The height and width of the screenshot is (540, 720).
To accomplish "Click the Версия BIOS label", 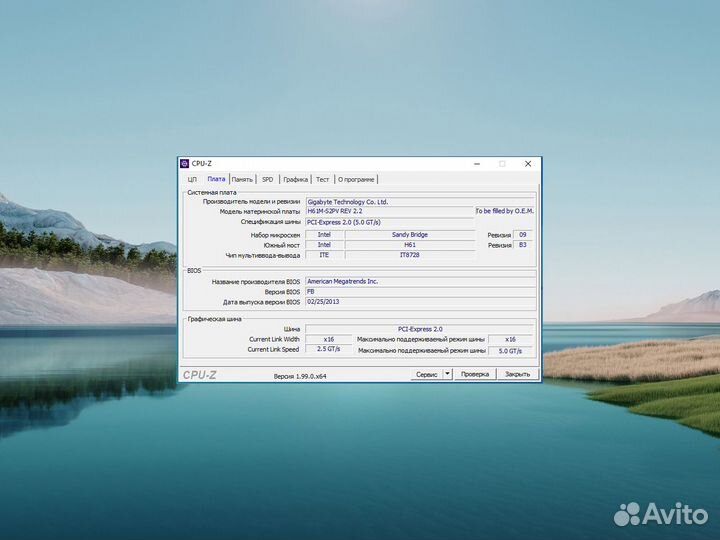I will click(282, 292).
